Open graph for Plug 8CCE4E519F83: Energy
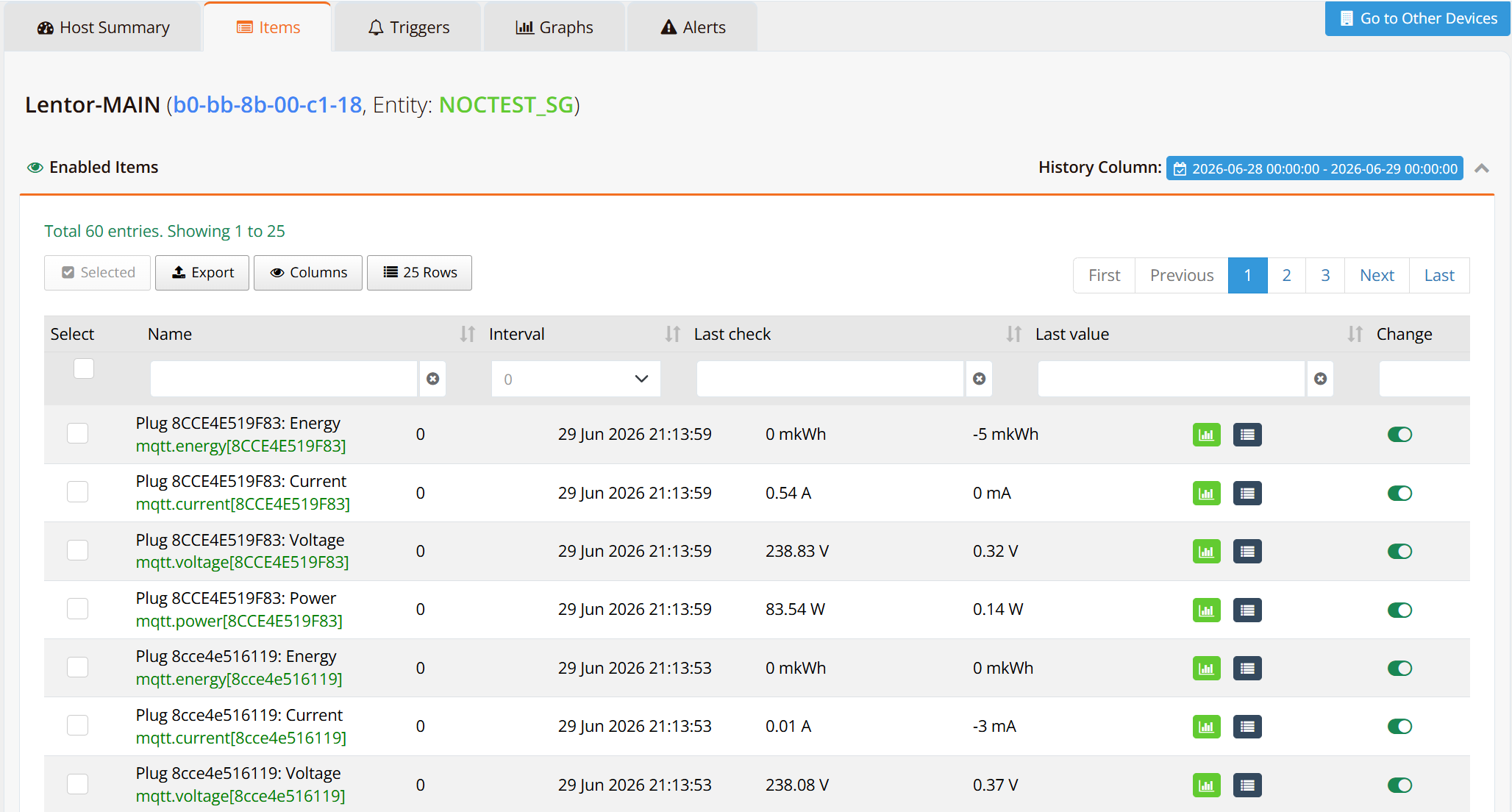Viewport: 1512px width, 812px height. pos(1206,435)
